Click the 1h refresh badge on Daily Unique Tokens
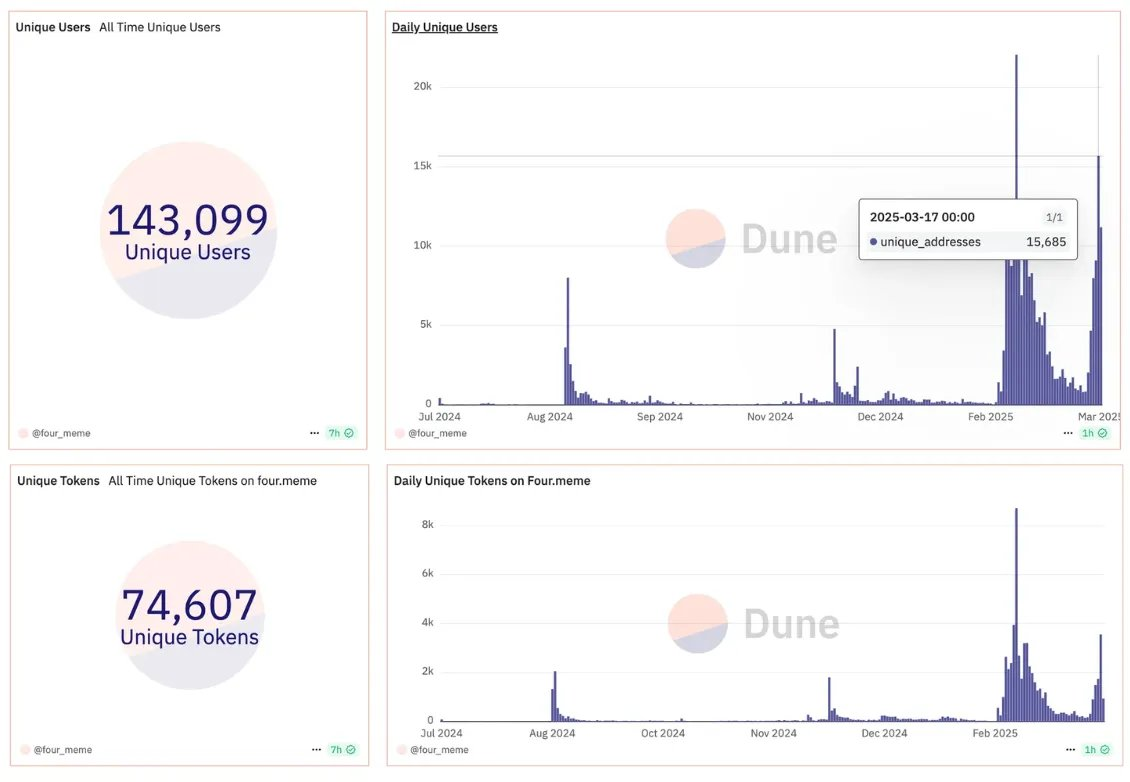1130x782 pixels. coord(1094,749)
